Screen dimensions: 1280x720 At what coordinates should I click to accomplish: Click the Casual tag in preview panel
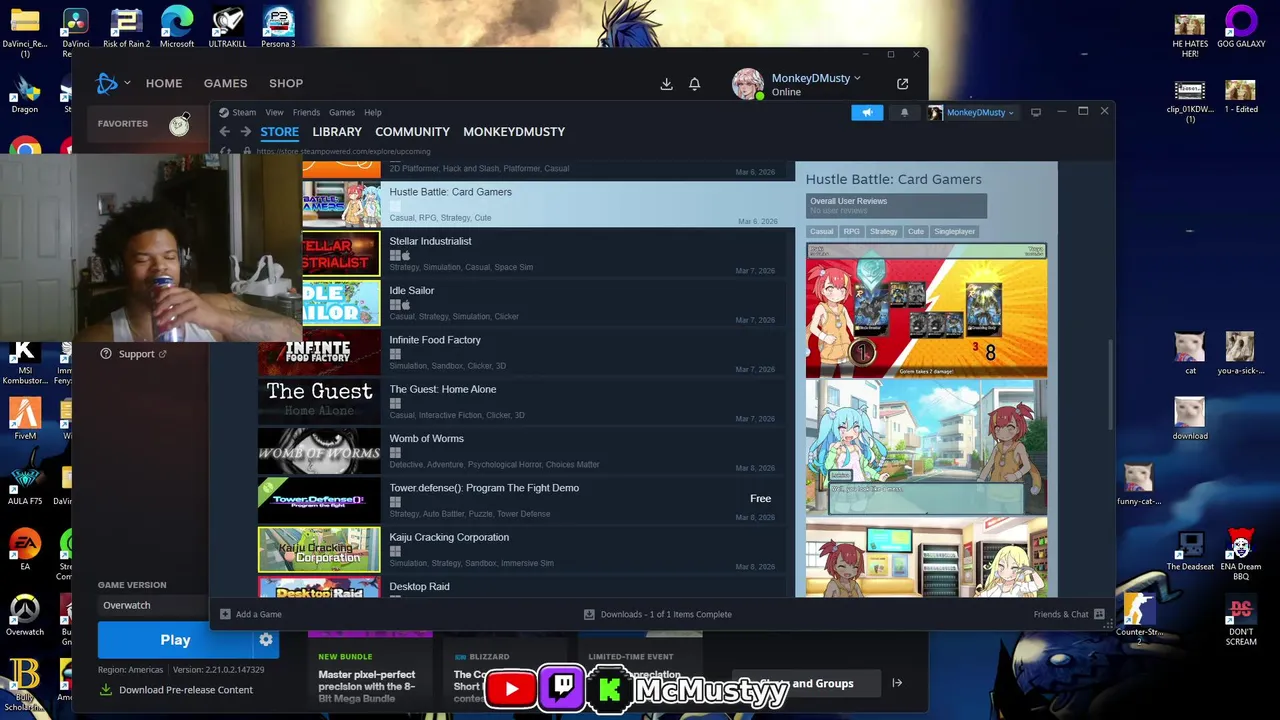pyautogui.click(x=821, y=231)
